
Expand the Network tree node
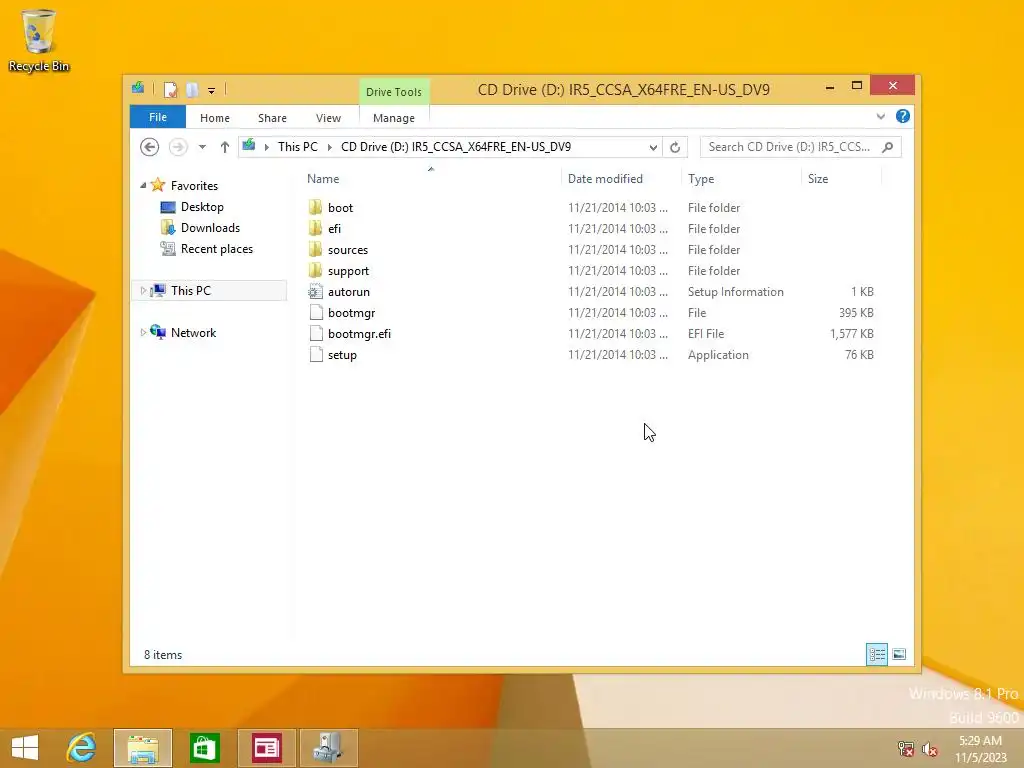click(143, 332)
